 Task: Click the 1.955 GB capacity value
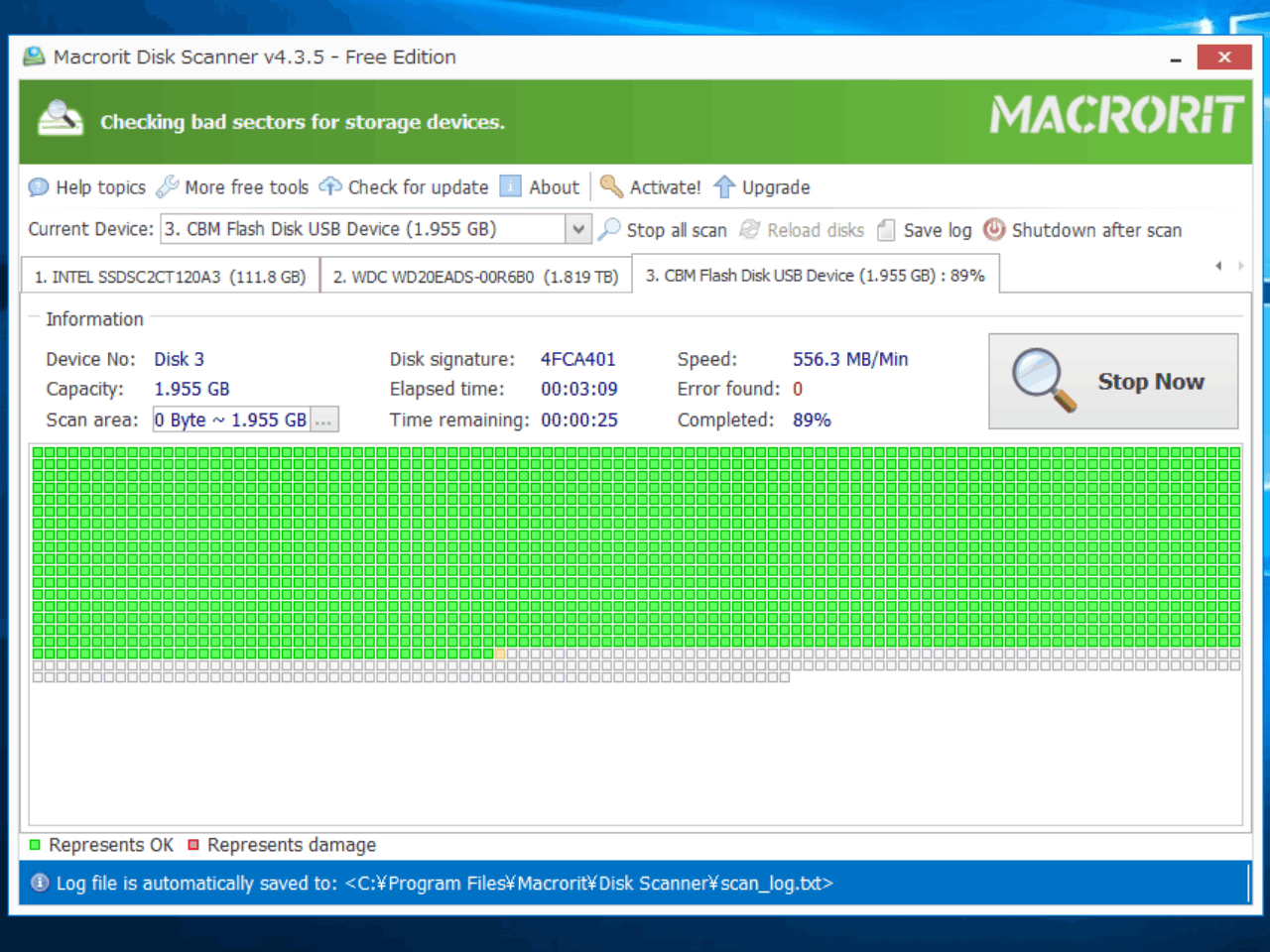(x=191, y=389)
